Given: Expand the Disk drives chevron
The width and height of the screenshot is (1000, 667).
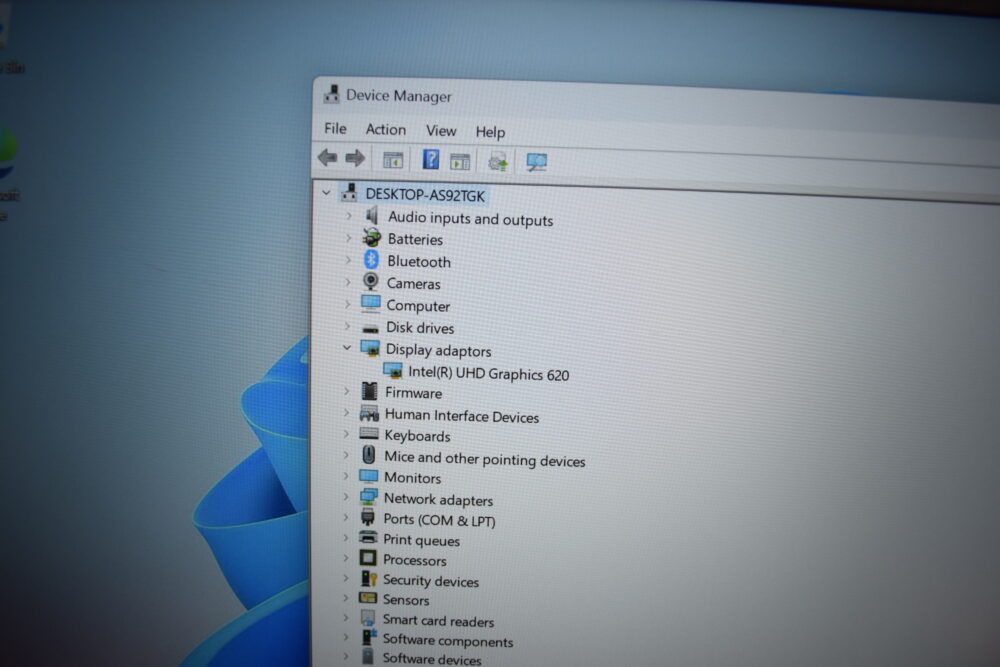Looking at the screenshot, I should tap(348, 326).
